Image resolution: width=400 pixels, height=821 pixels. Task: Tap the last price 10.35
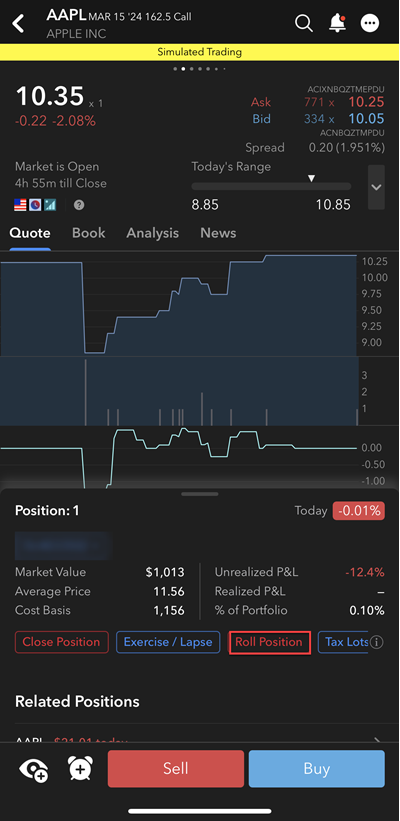pyautogui.click(x=50, y=97)
